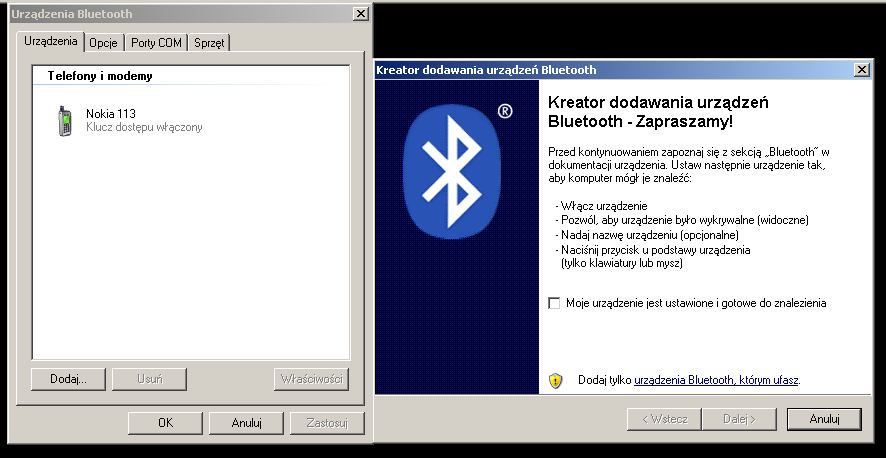Click the yellow security shield icon
The image size is (886, 458).
(555, 381)
